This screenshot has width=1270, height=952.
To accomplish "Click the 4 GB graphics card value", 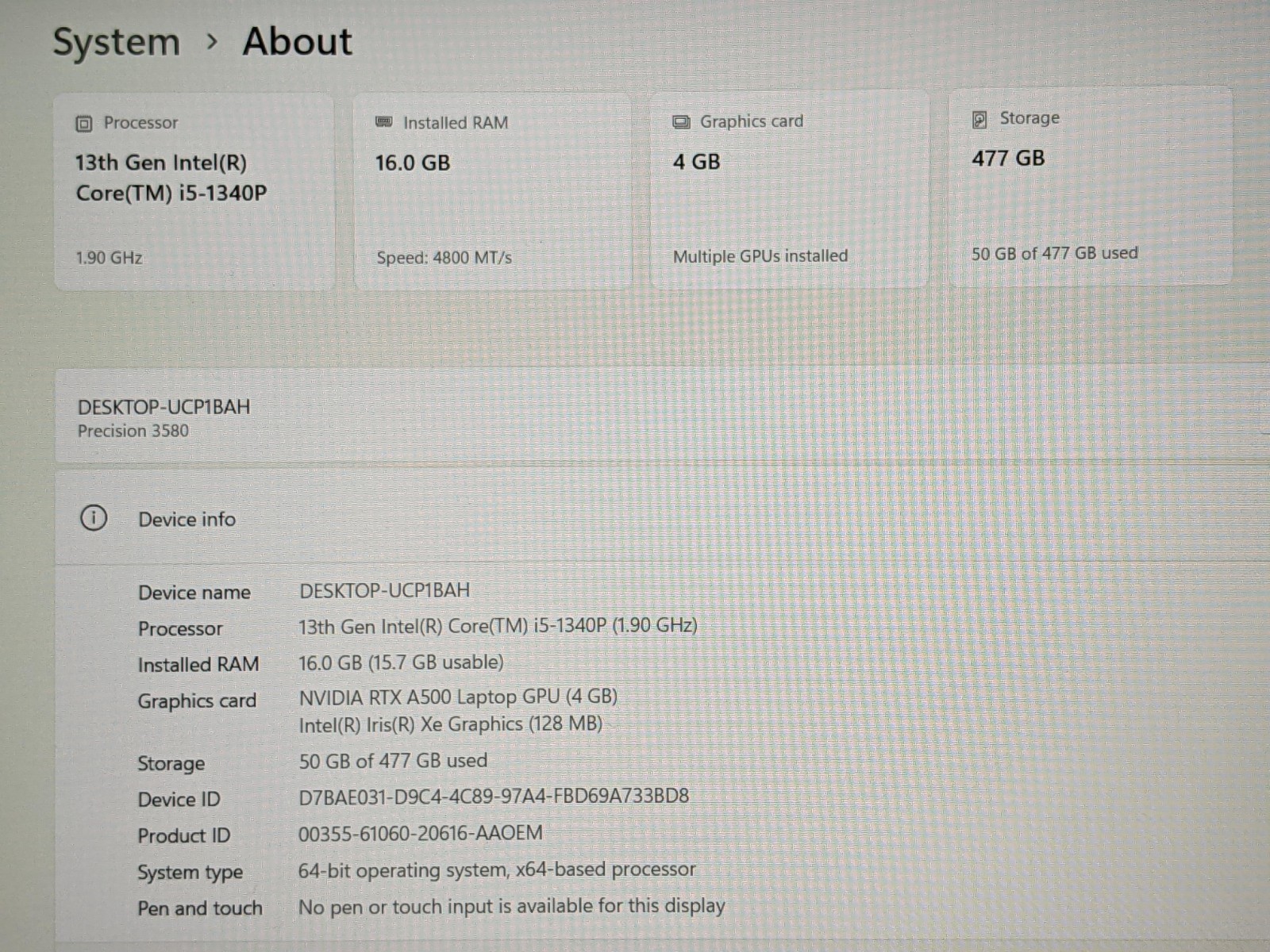I will (x=696, y=162).
